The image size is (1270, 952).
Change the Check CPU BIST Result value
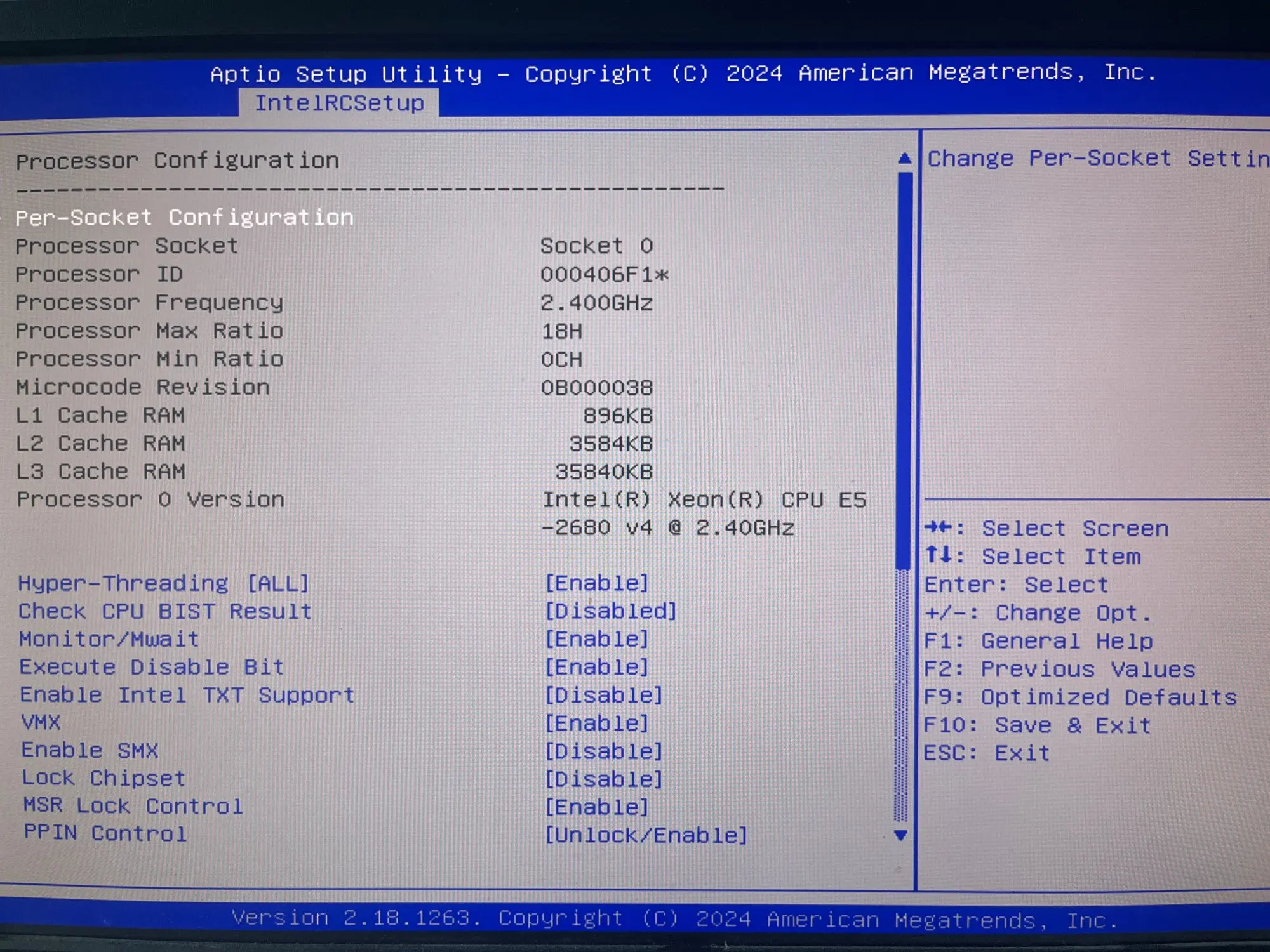(611, 611)
